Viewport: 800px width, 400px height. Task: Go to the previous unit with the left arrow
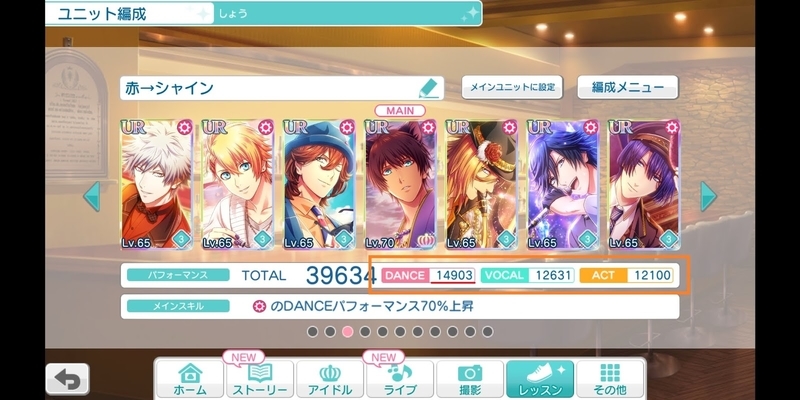point(92,196)
